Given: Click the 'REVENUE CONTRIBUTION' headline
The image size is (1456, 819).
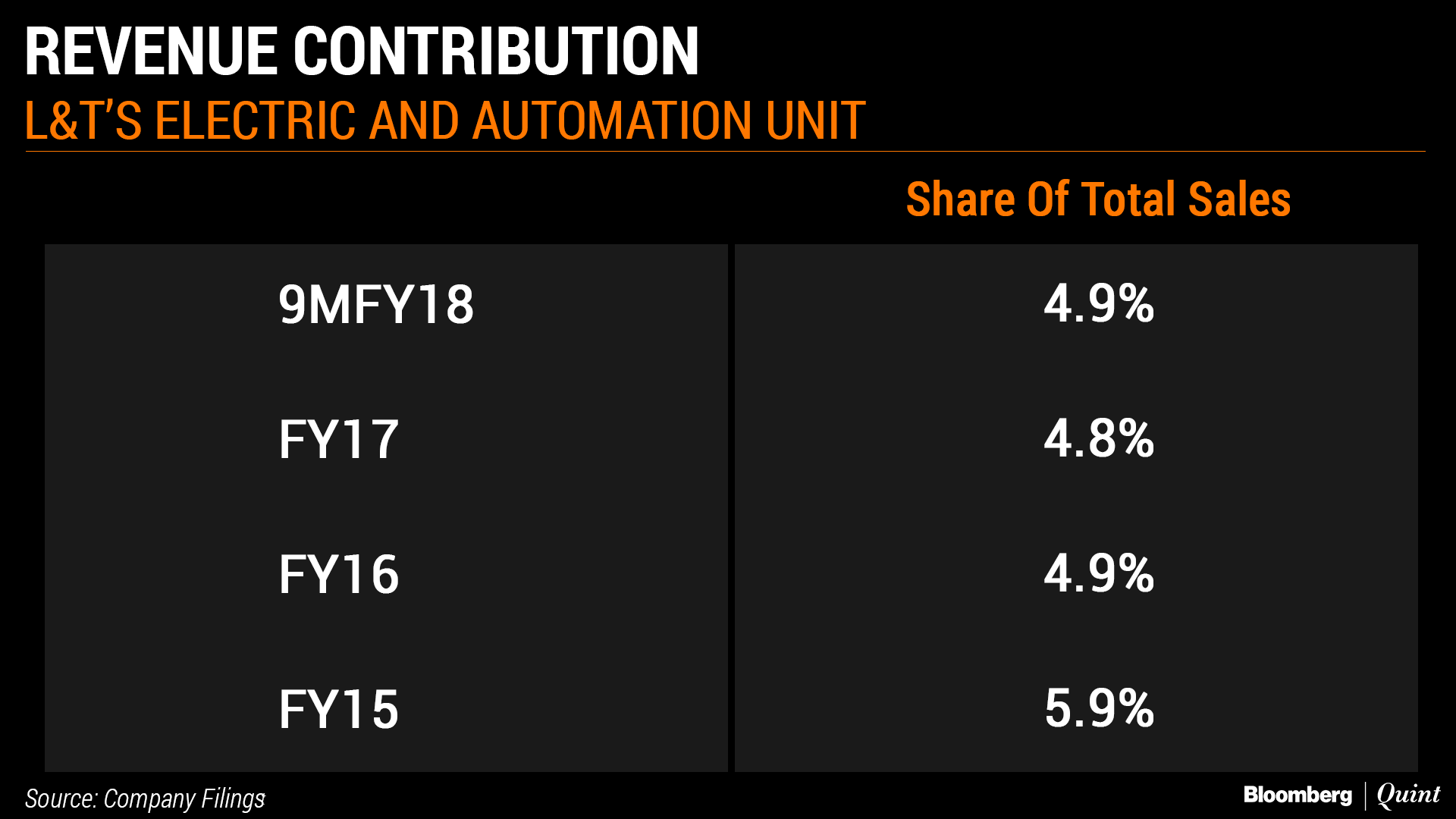Looking at the screenshot, I should 361,52.
